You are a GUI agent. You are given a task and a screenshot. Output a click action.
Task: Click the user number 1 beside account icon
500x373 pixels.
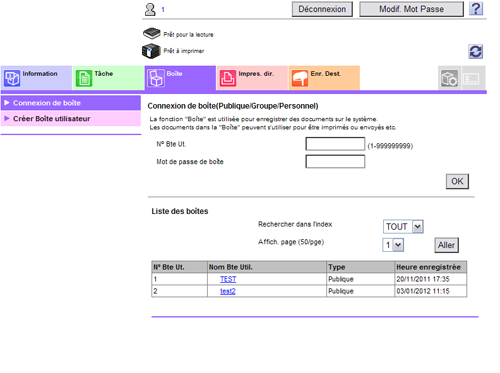pos(163,10)
